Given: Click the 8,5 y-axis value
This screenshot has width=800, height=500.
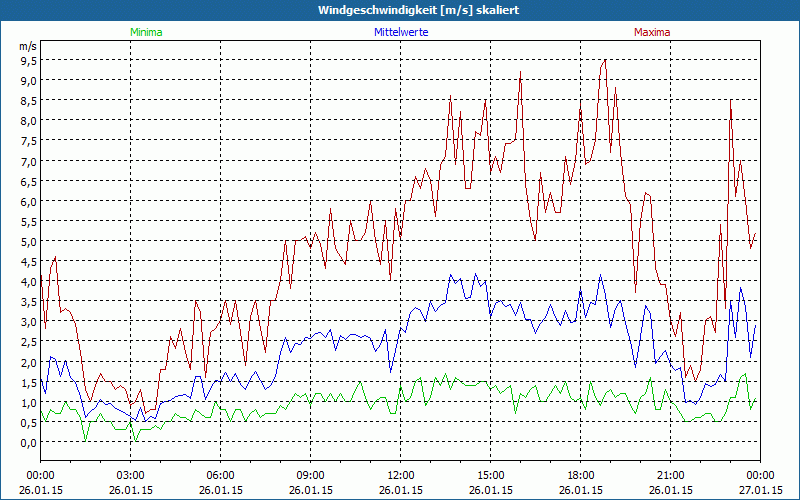Looking at the screenshot, I should pos(29,101).
